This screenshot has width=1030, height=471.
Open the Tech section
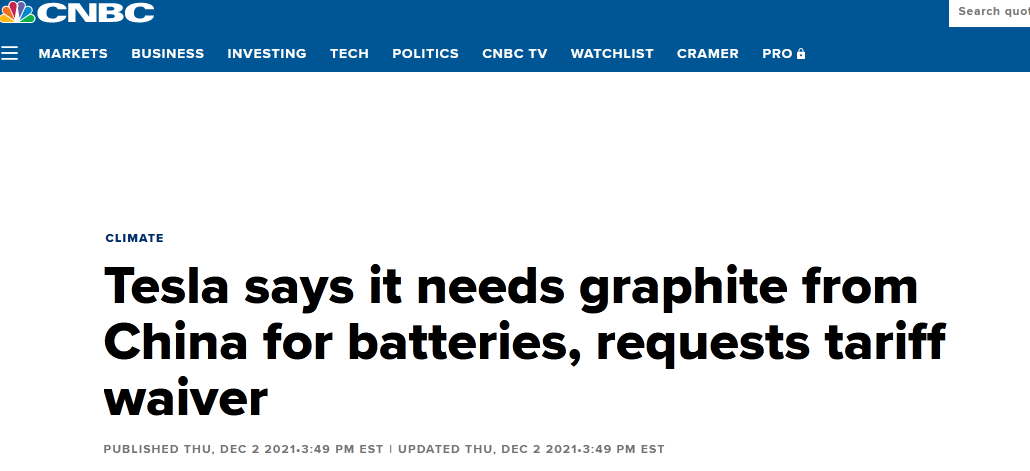click(349, 54)
